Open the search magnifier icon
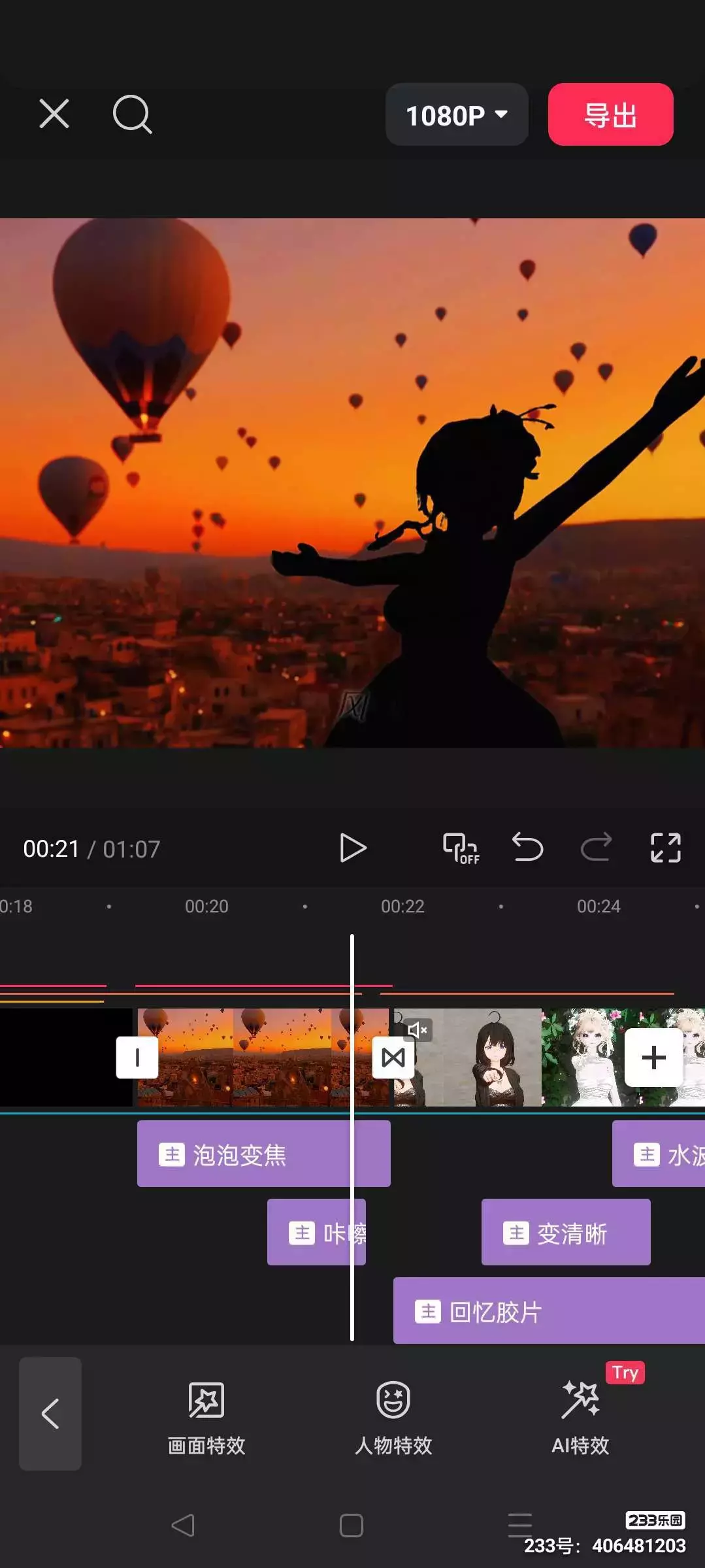Viewport: 705px width, 1568px height. (132, 114)
